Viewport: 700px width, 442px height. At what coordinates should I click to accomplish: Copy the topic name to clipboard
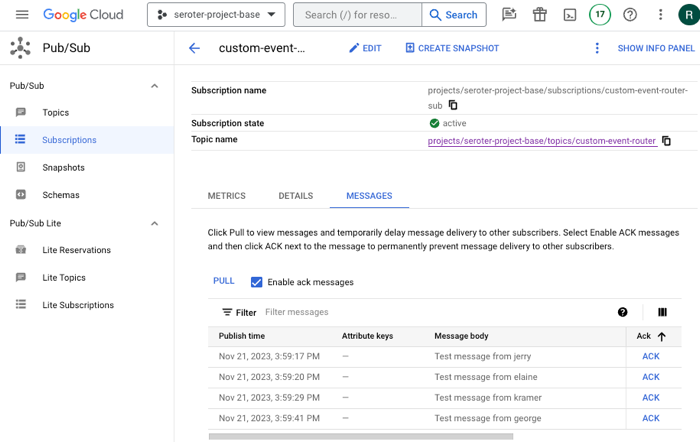coord(667,141)
